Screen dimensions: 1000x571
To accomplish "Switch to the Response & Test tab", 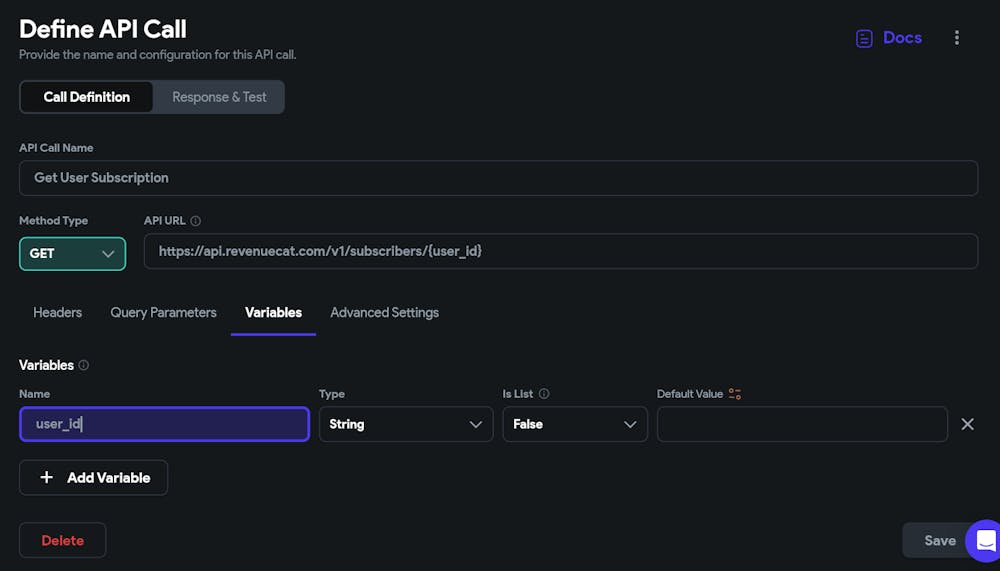I will [x=219, y=97].
